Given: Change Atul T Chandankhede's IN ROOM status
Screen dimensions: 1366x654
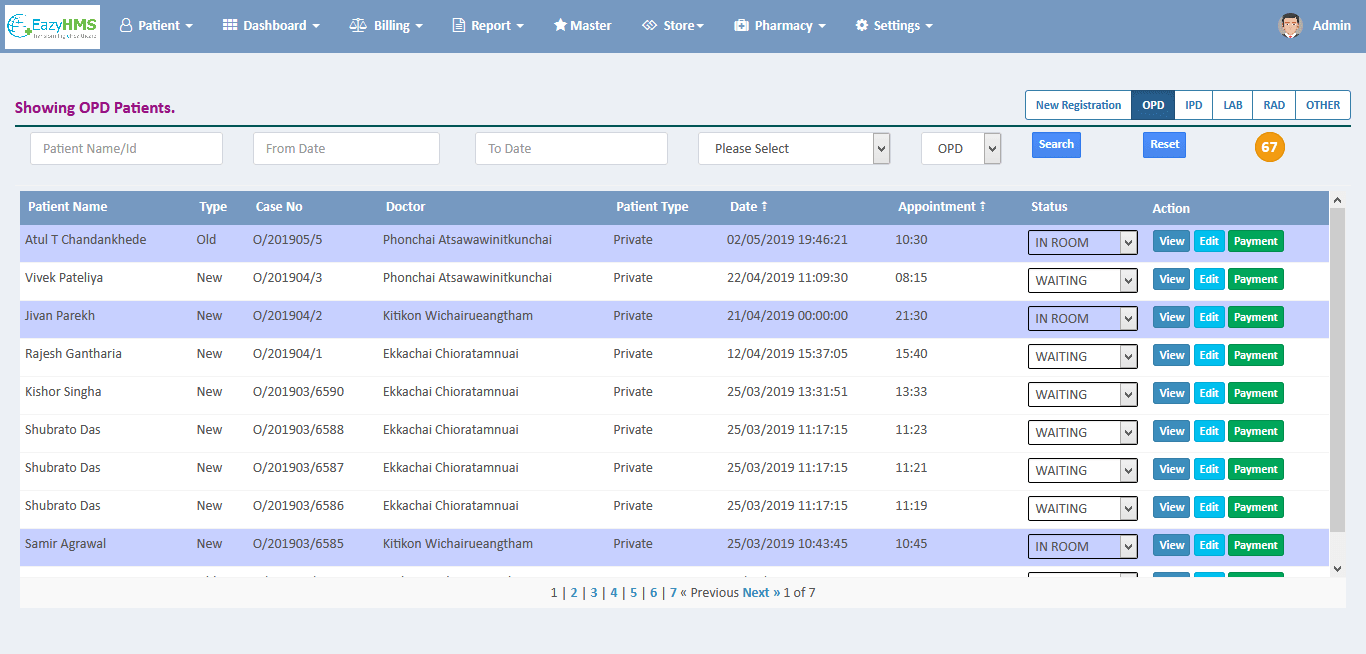Looking at the screenshot, I should 1082,241.
